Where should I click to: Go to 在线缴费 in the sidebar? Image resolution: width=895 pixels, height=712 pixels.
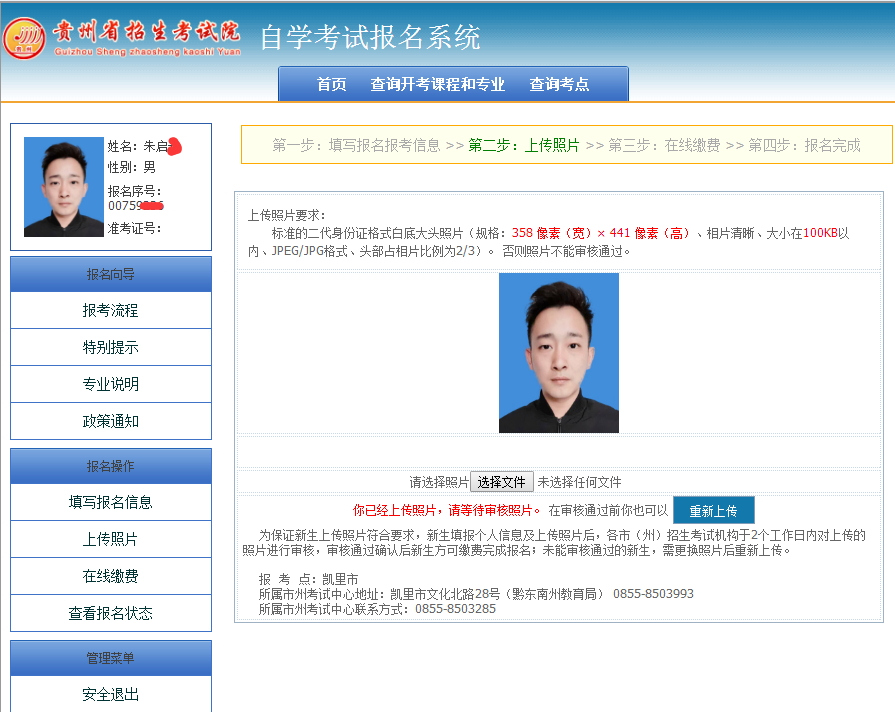111,577
